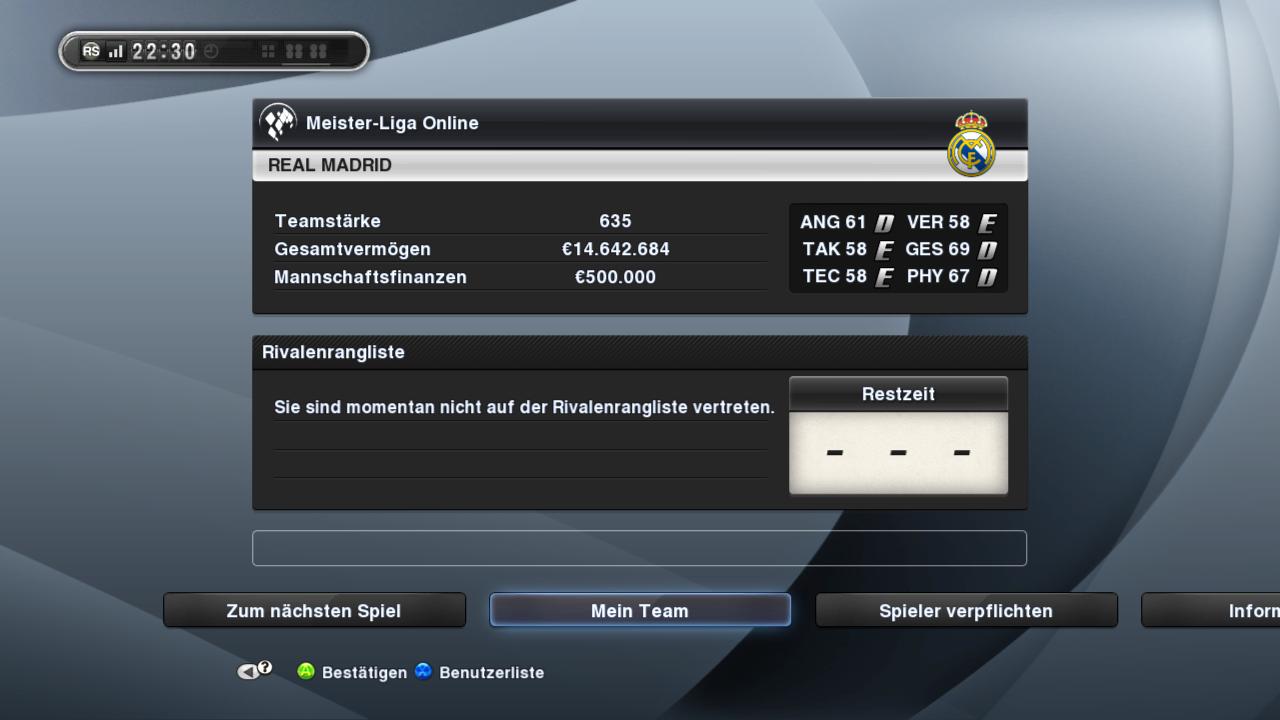
Task: Click the VER 58 grade E badge
Action: 988,223
